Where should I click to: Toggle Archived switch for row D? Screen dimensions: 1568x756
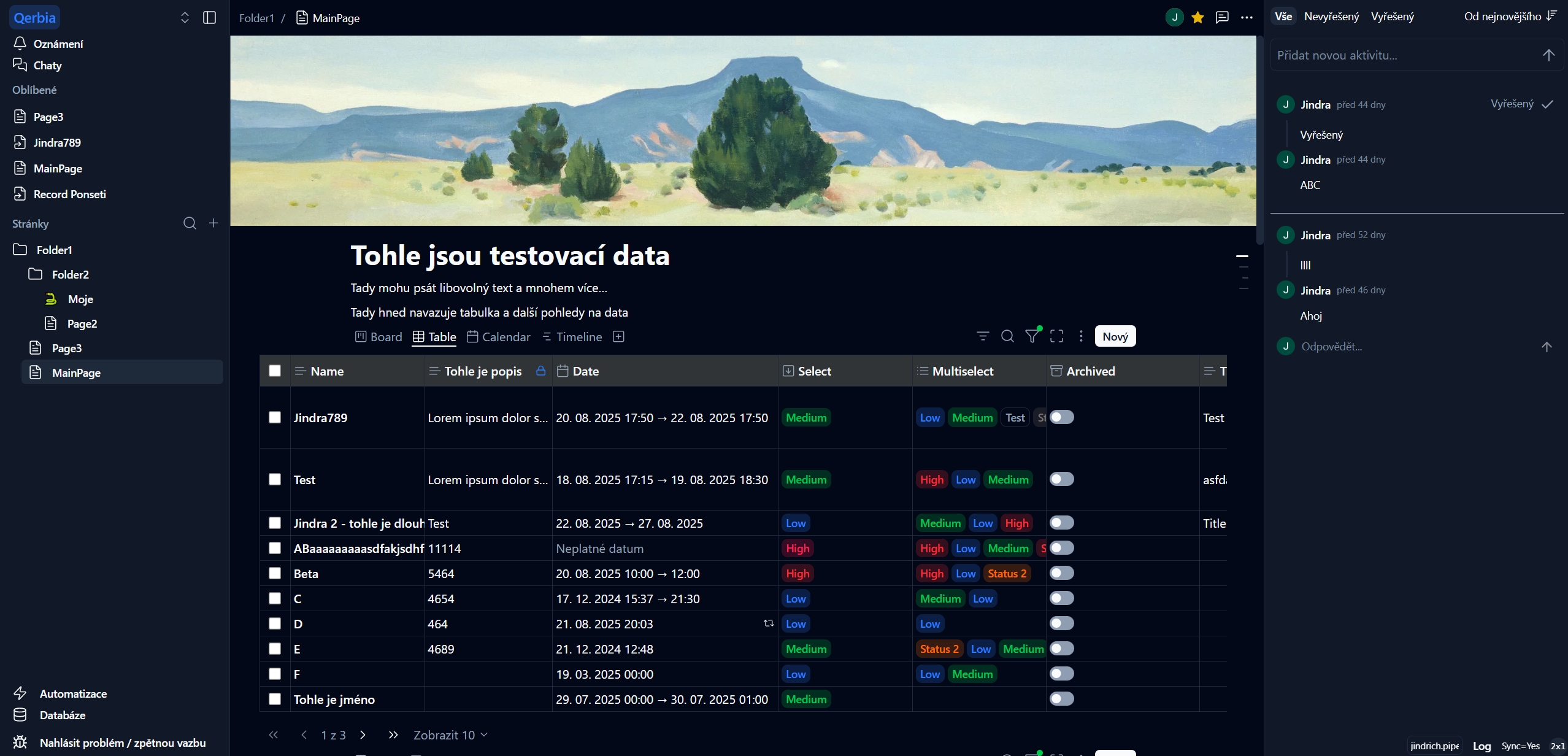(1062, 623)
